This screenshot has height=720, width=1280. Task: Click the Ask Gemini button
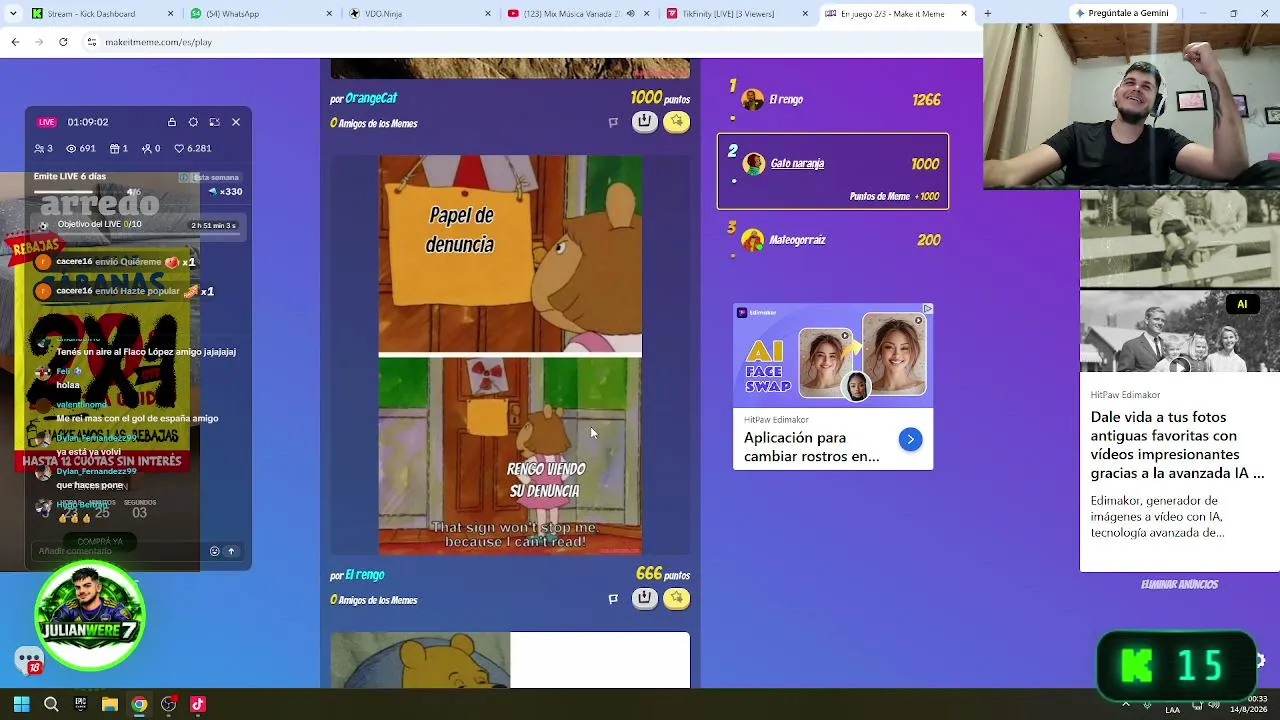click(x=1121, y=13)
